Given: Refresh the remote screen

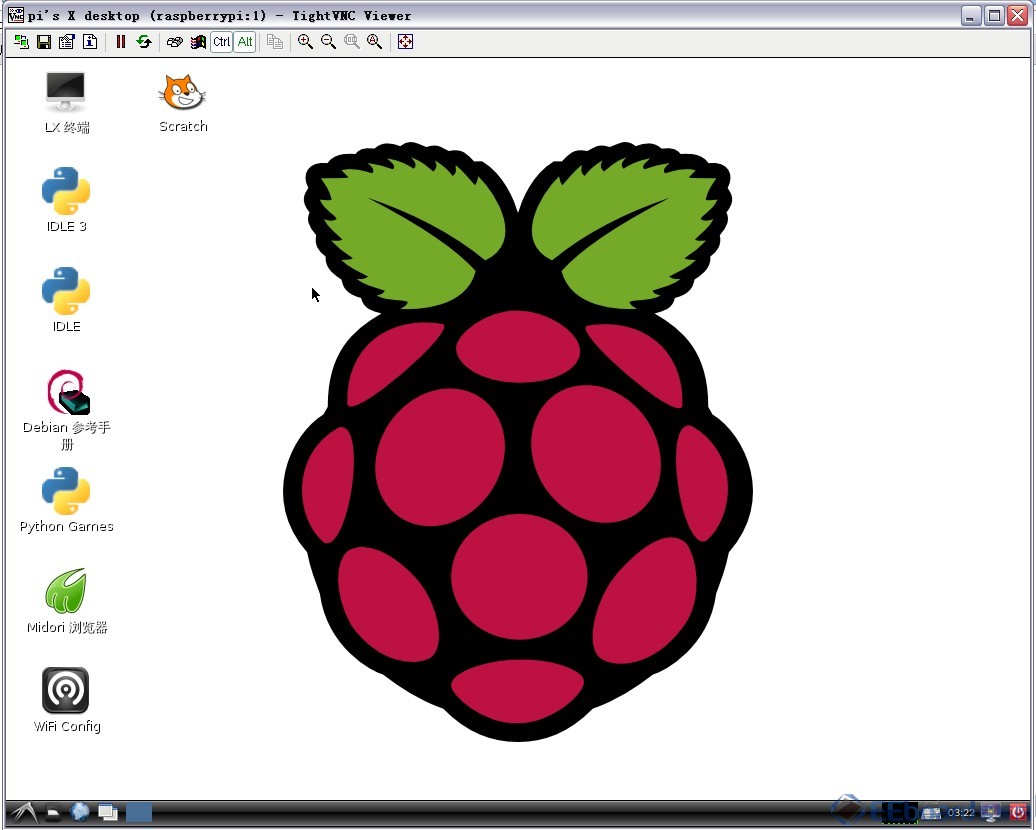Looking at the screenshot, I should pos(144,42).
